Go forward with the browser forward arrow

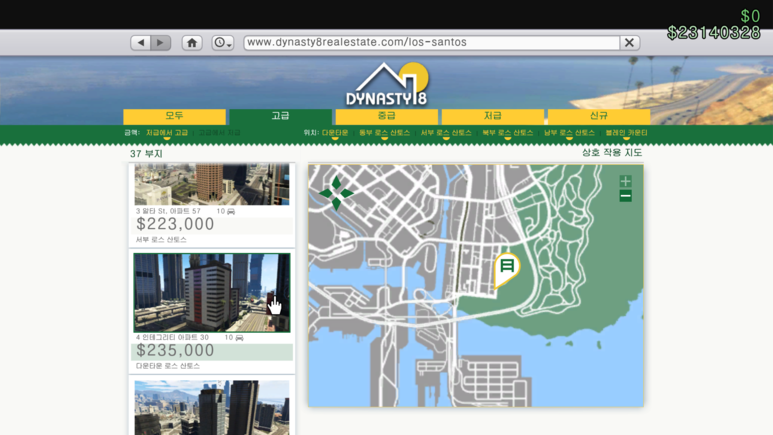161,42
